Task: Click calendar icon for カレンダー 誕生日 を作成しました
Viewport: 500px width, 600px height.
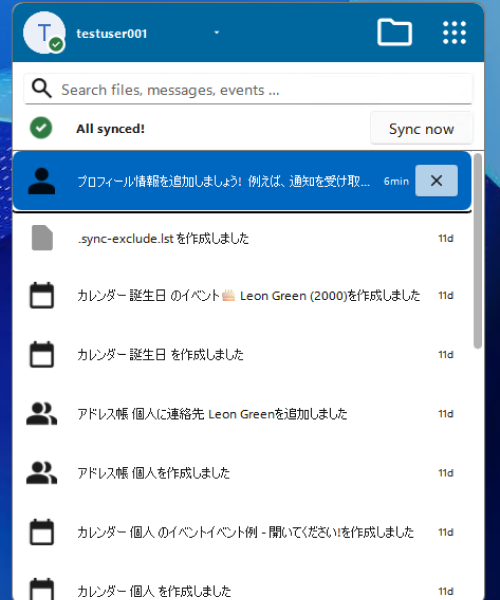Action: click(x=42, y=354)
